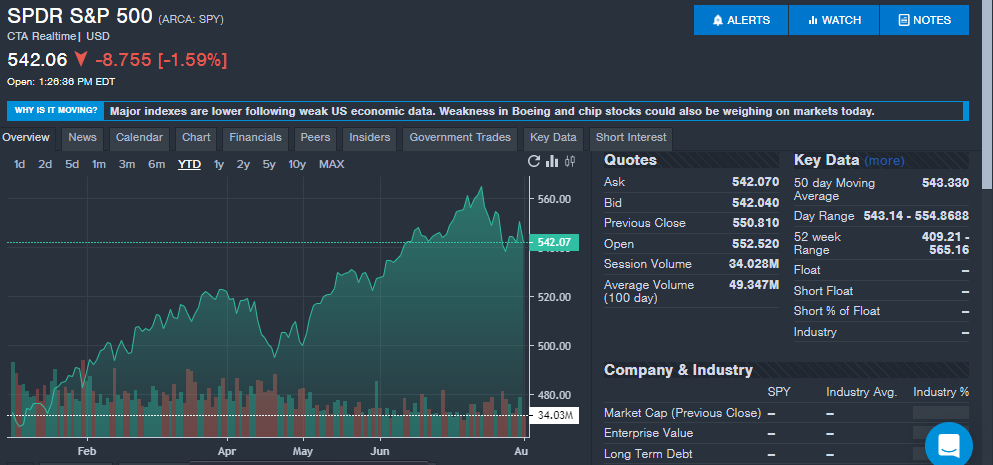Set chart range to MAX
This screenshot has height=465, width=993.
tap(332, 165)
